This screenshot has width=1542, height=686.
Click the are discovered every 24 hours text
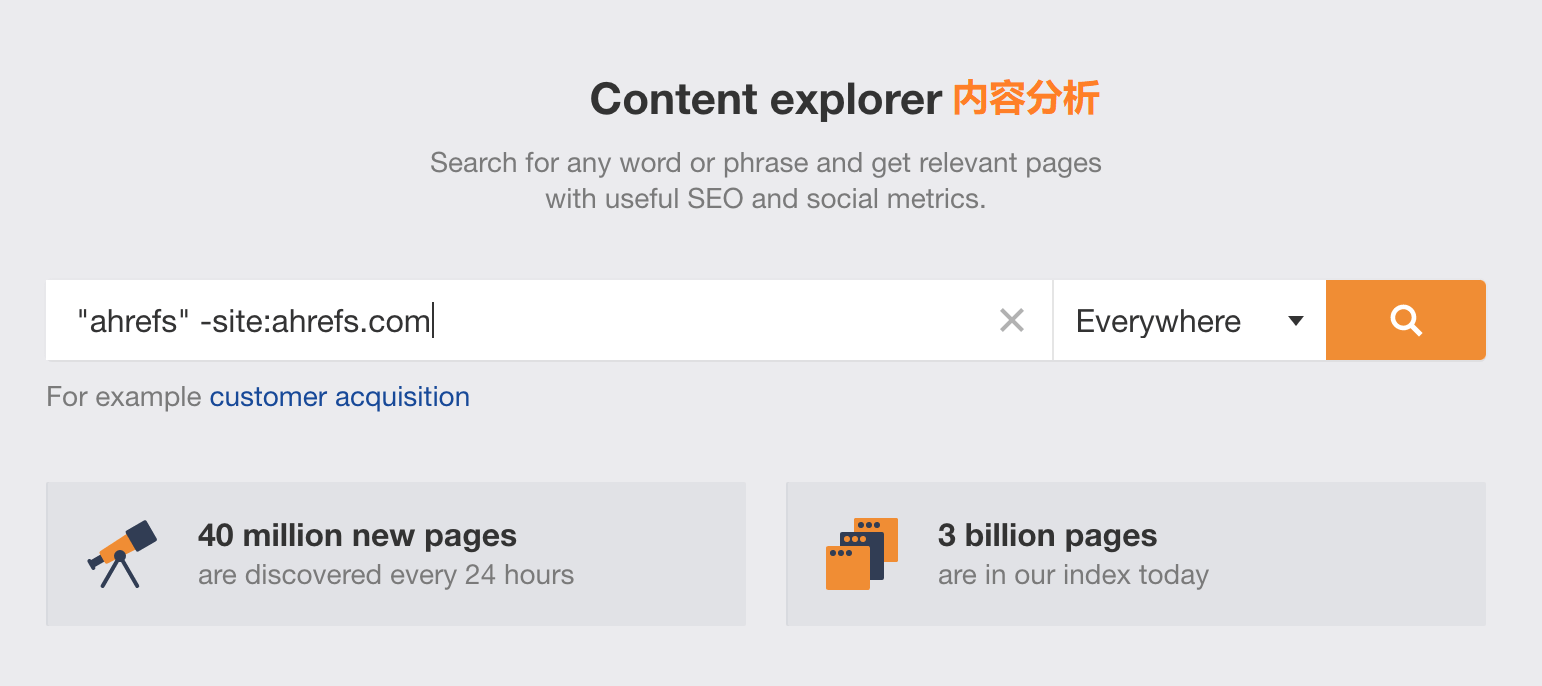pos(386,575)
